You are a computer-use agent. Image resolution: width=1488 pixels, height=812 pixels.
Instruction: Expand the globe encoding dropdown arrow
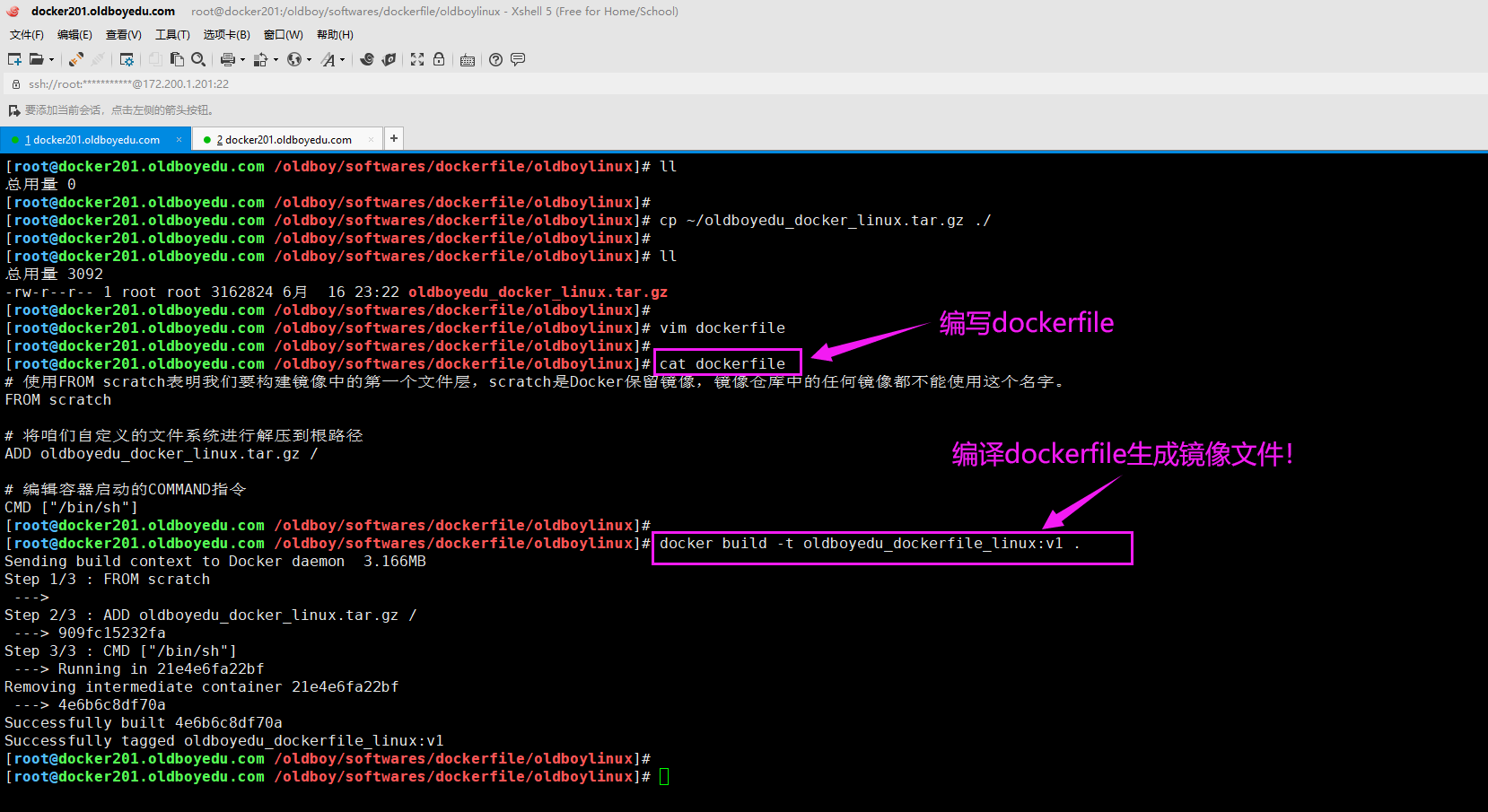coord(309,60)
